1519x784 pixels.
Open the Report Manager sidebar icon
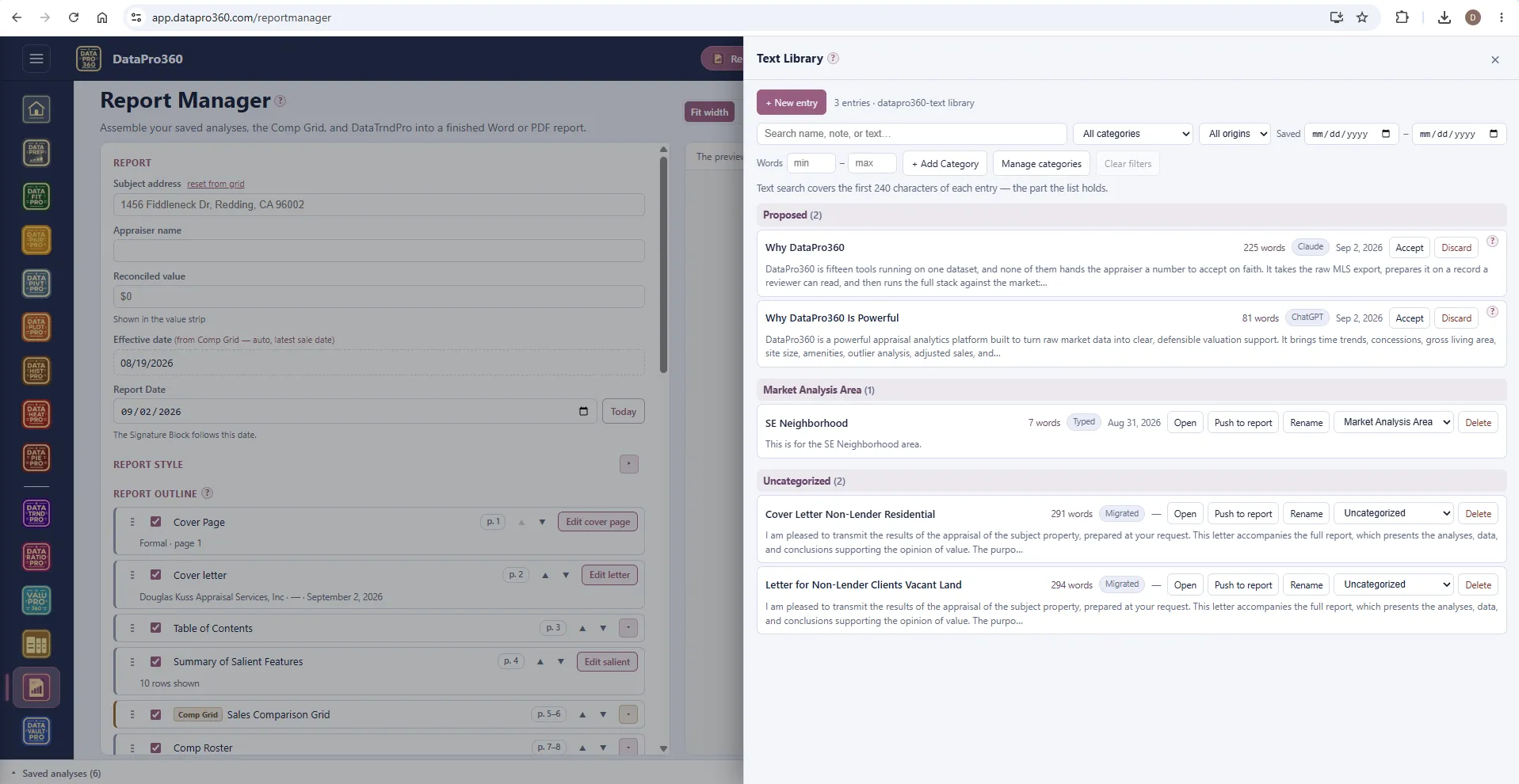(x=36, y=688)
